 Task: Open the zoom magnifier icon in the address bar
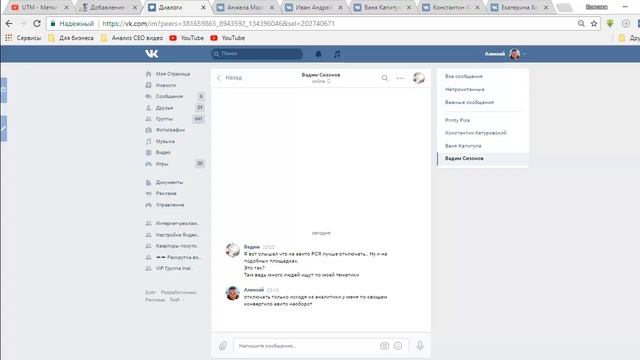pyautogui.click(x=581, y=24)
